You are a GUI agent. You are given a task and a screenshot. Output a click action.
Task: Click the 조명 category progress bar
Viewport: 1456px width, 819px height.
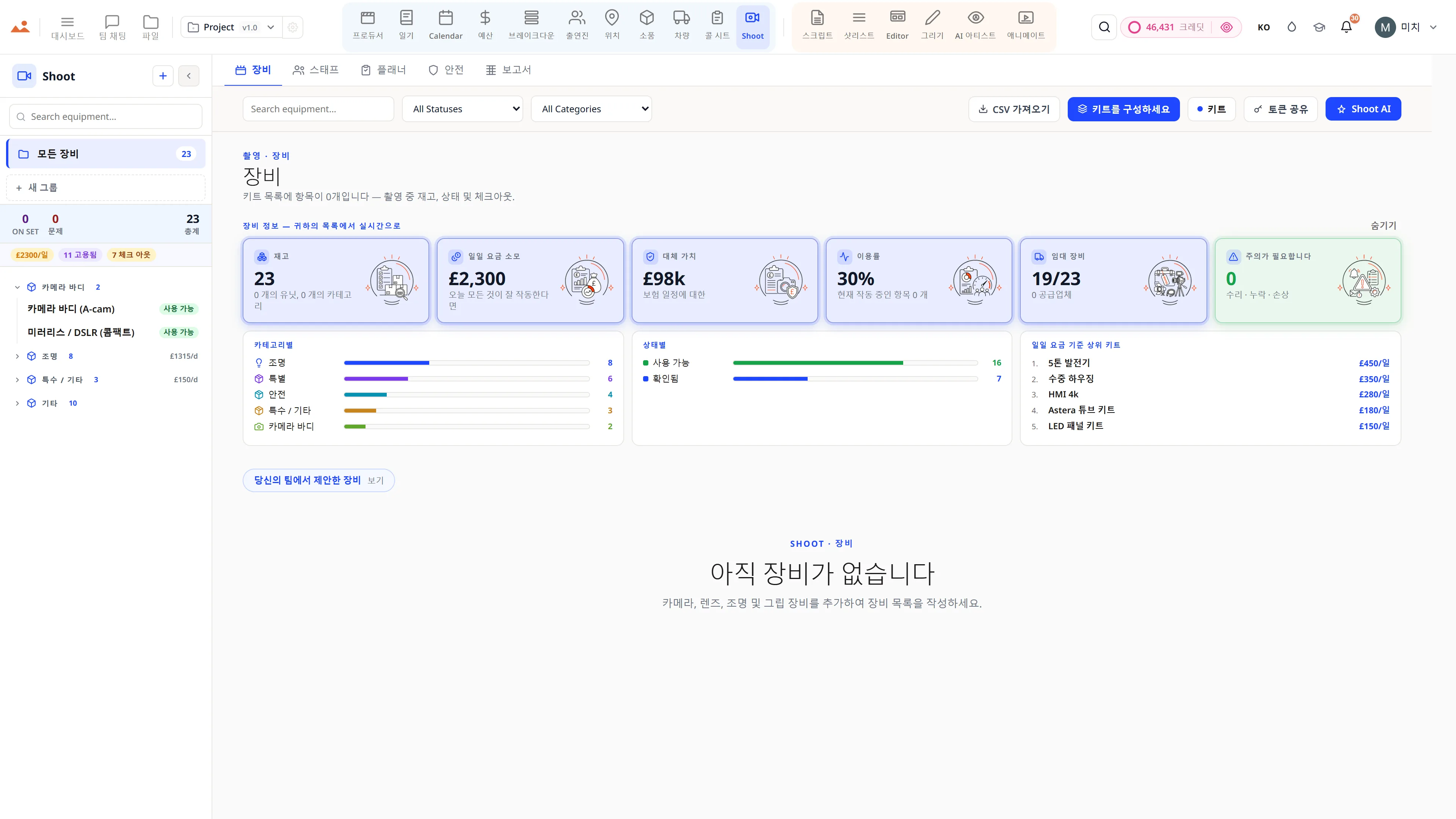point(467,363)
